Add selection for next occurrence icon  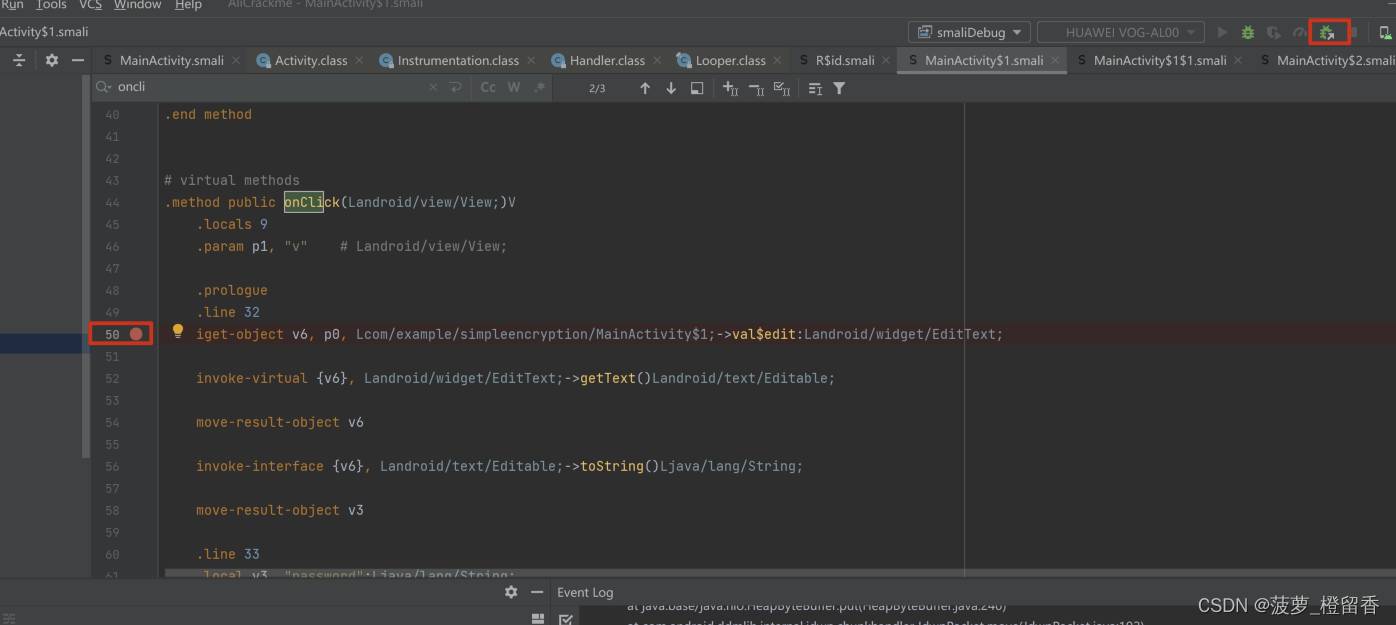point(730,88)
